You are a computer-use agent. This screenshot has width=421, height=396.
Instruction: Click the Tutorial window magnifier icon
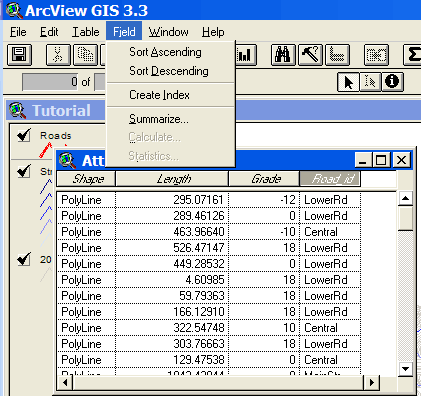pyautogui.click(x=18, y=110)
